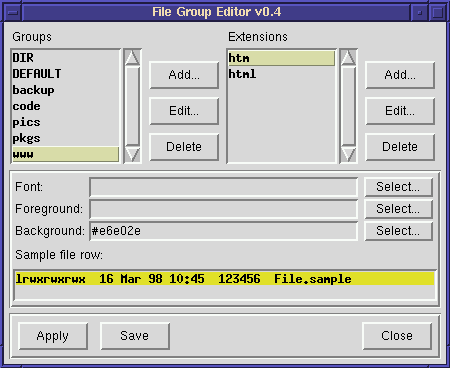This screenshot has height=368, width=450.
Task: Apply the current changes
Action: [x=53, y=336]
